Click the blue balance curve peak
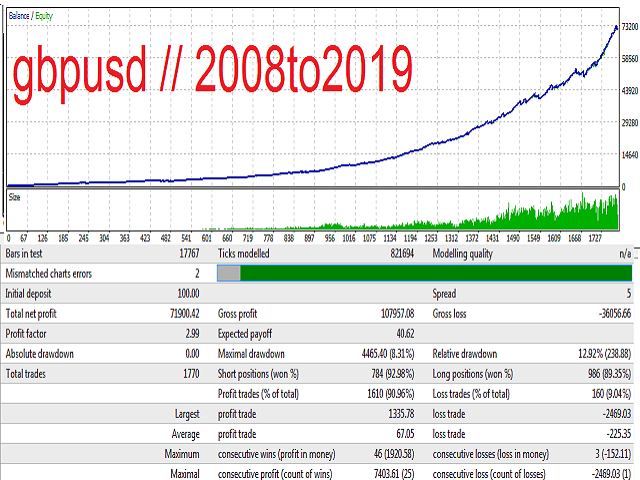The image size is (640, 480). [x=615, y=27]
